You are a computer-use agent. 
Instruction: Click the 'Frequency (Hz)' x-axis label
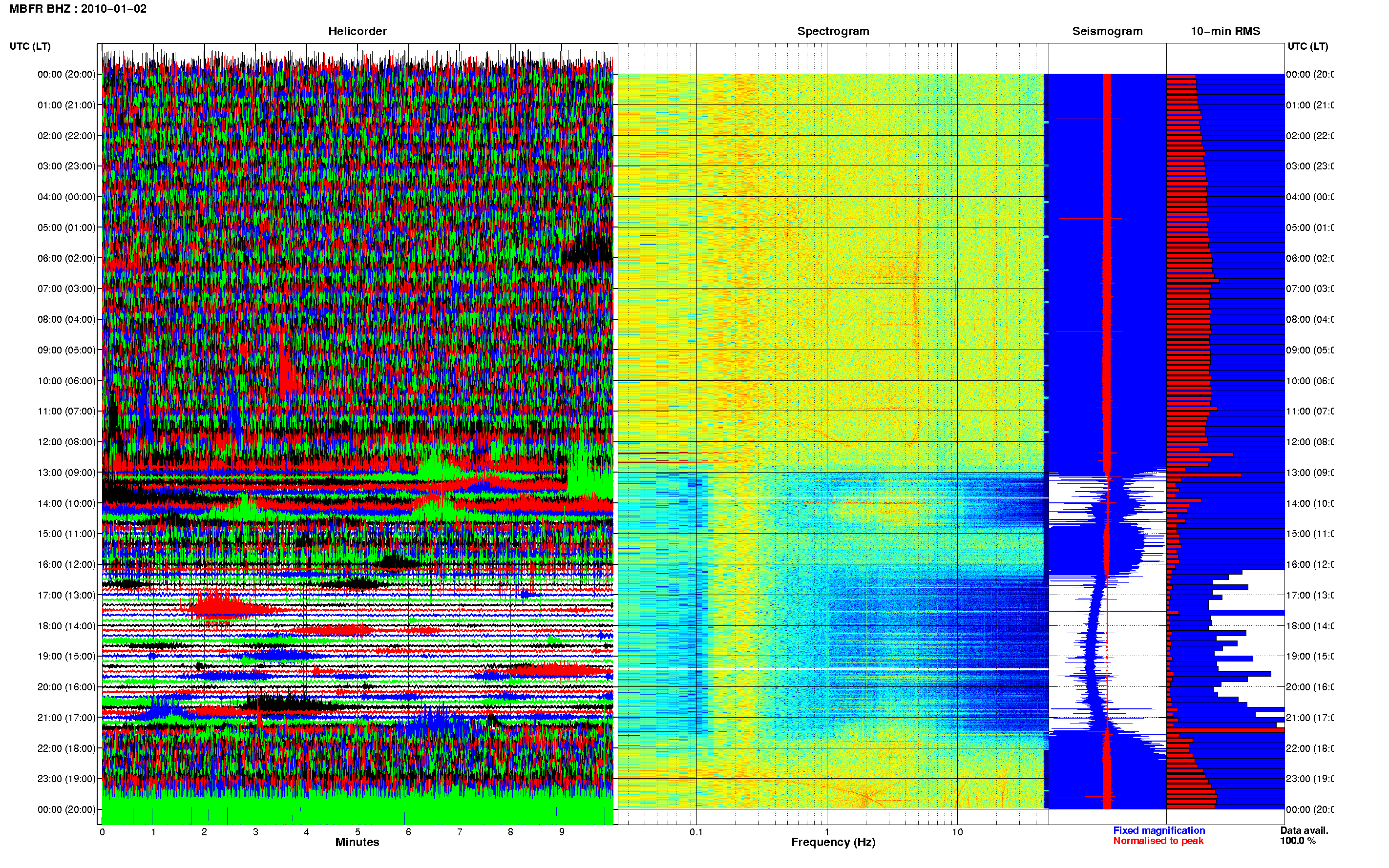833,842
